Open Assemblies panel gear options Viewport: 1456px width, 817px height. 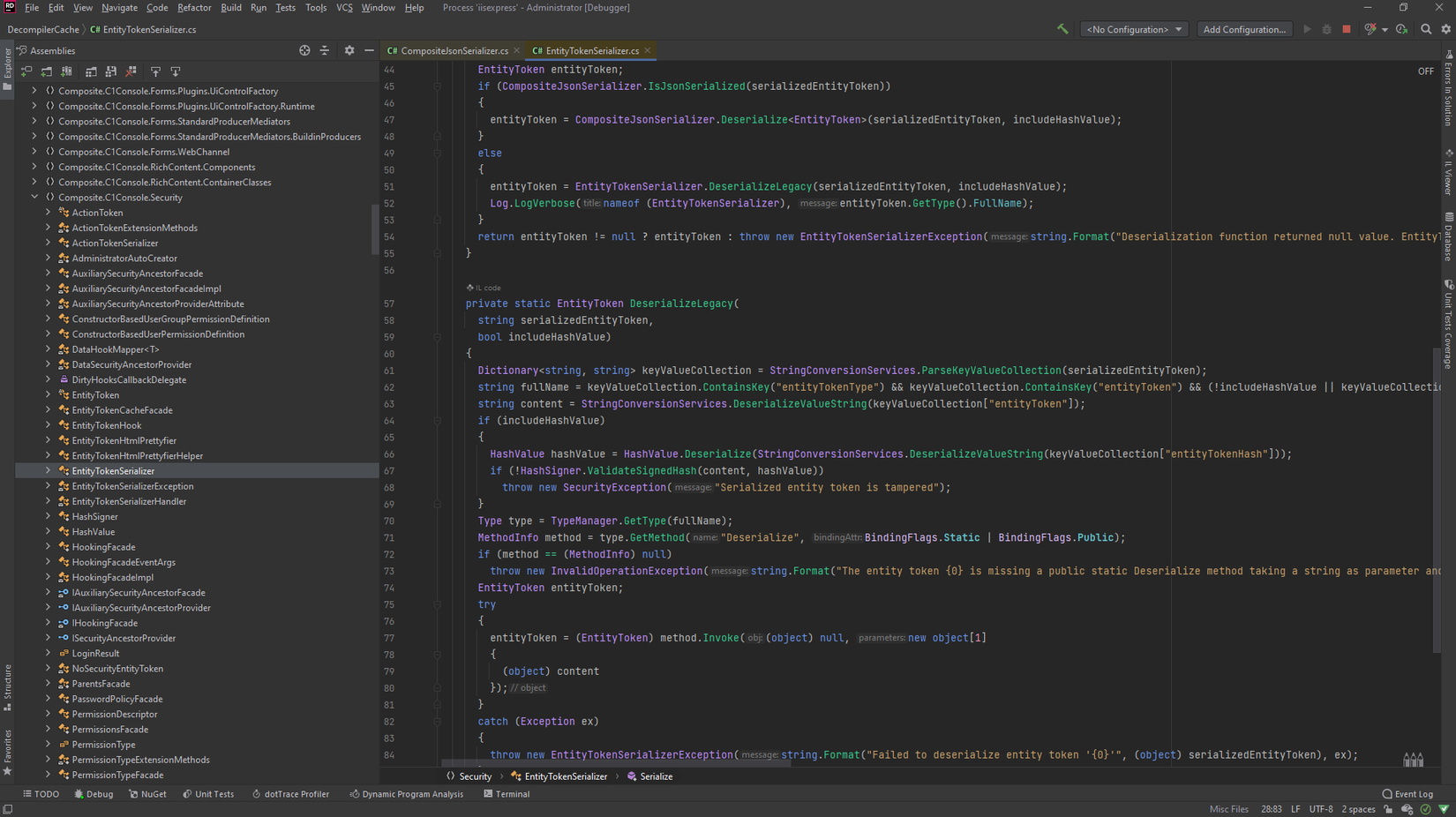click(349, 50)
